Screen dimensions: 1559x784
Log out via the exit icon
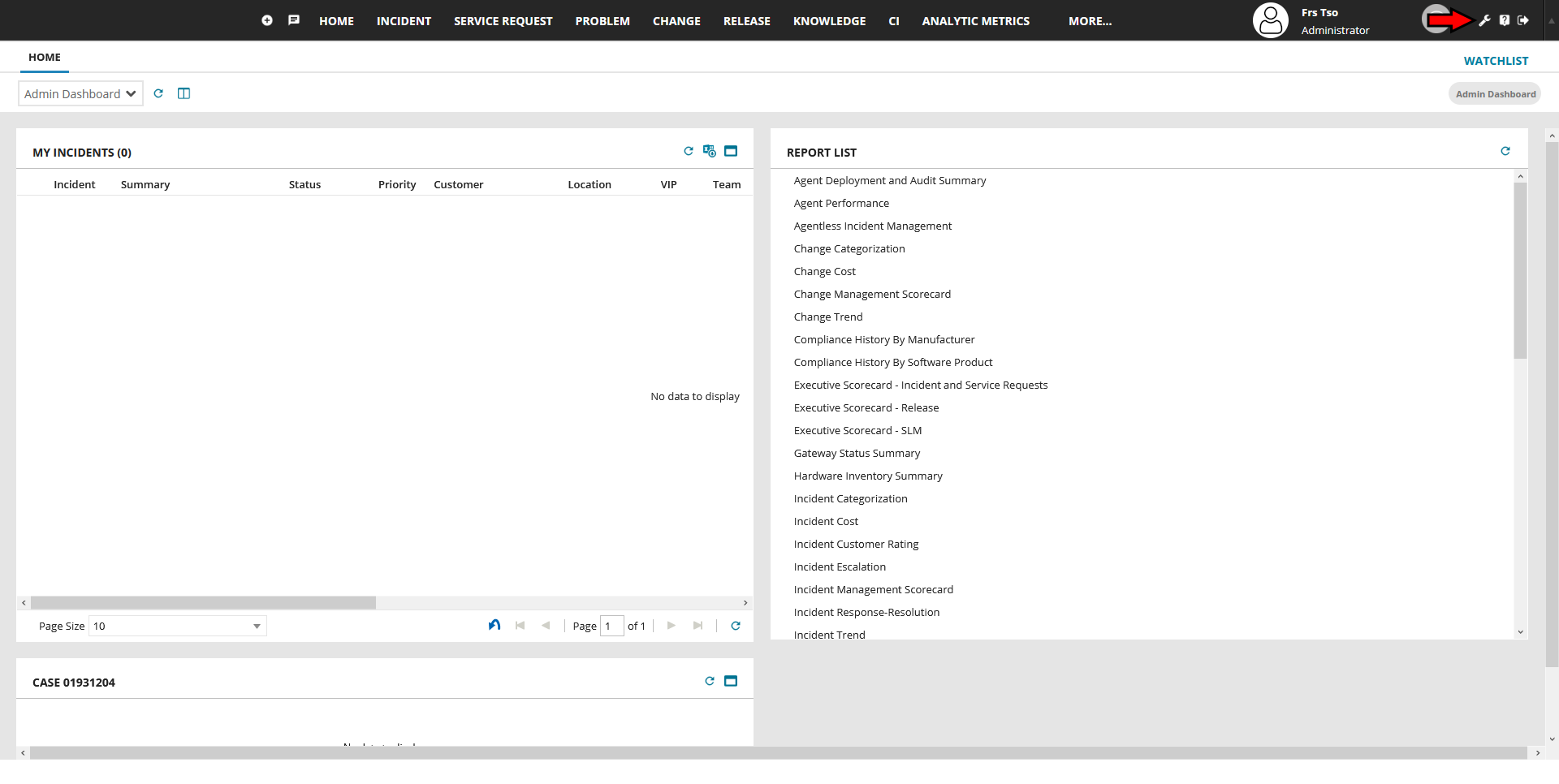[1523, 19]
